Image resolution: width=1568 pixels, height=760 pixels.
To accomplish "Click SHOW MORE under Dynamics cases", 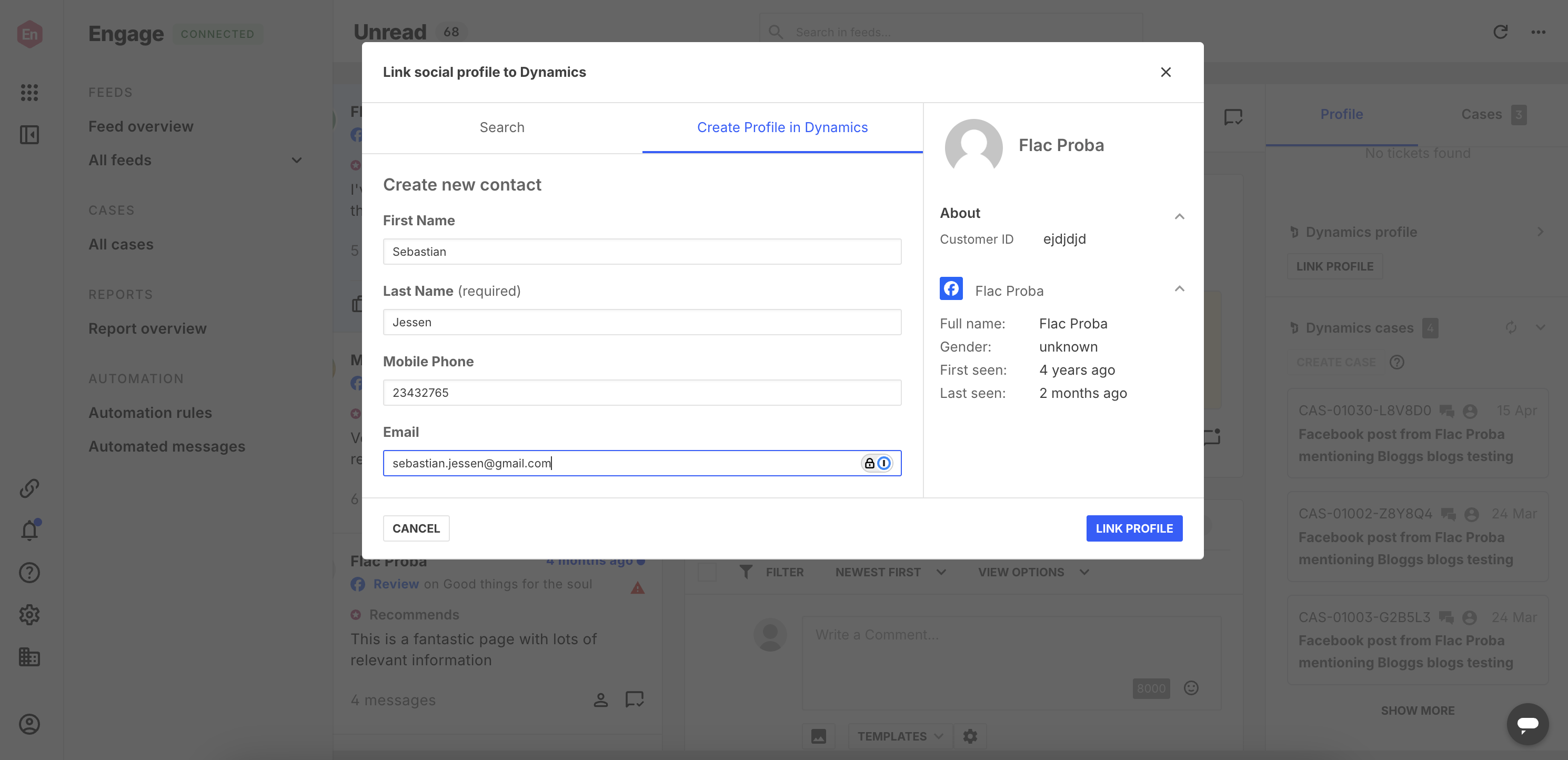I will 1417,711.
